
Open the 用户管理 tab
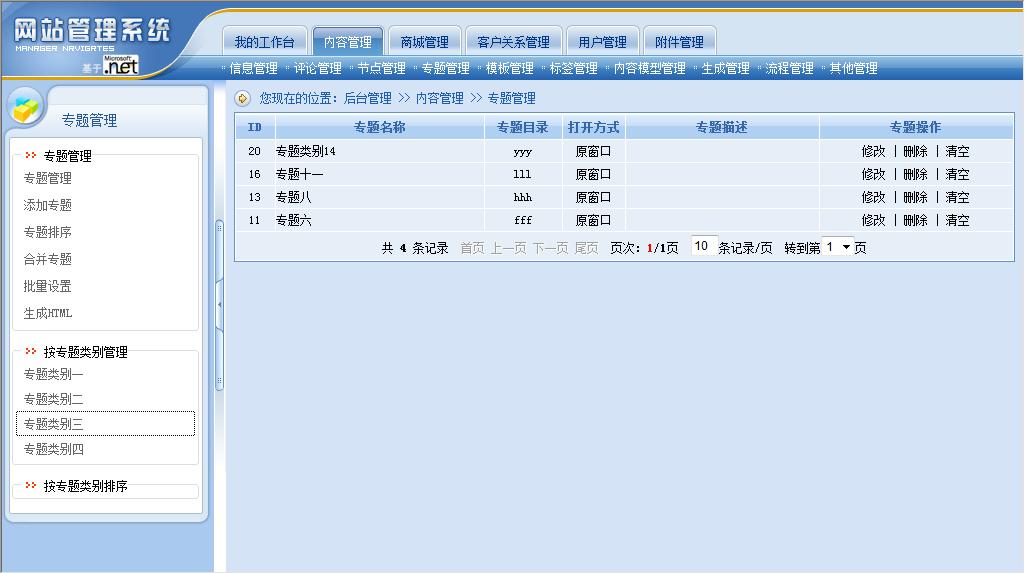602,42
